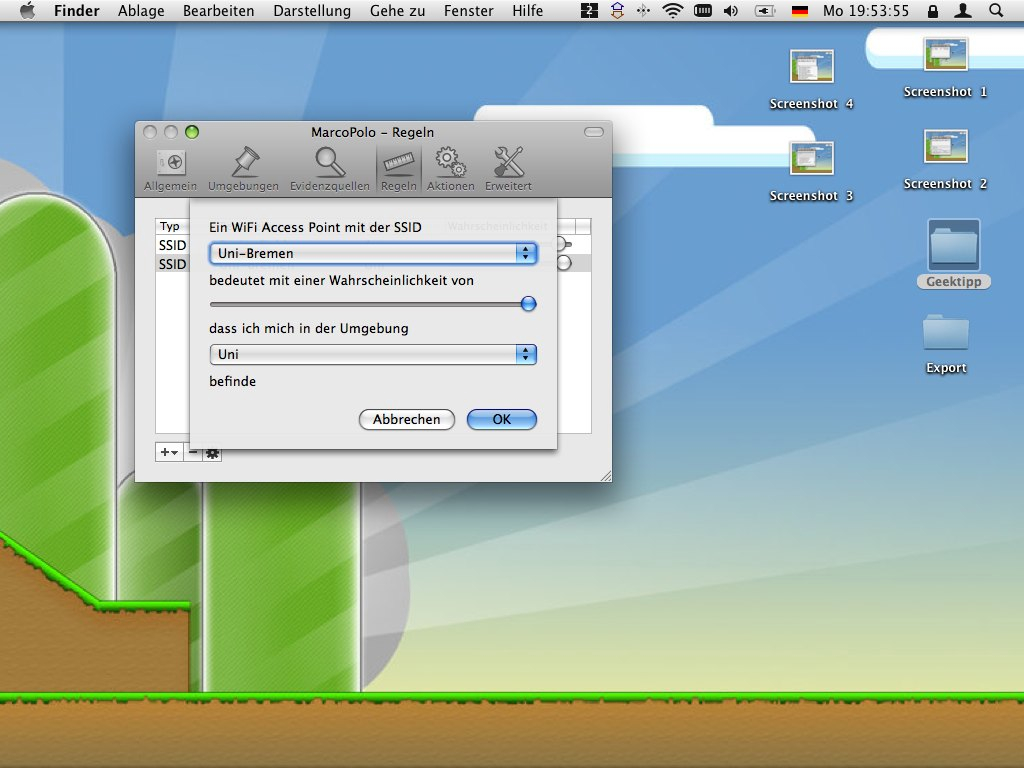Open the Umgebungen pushpin pane

pos(244,170)
